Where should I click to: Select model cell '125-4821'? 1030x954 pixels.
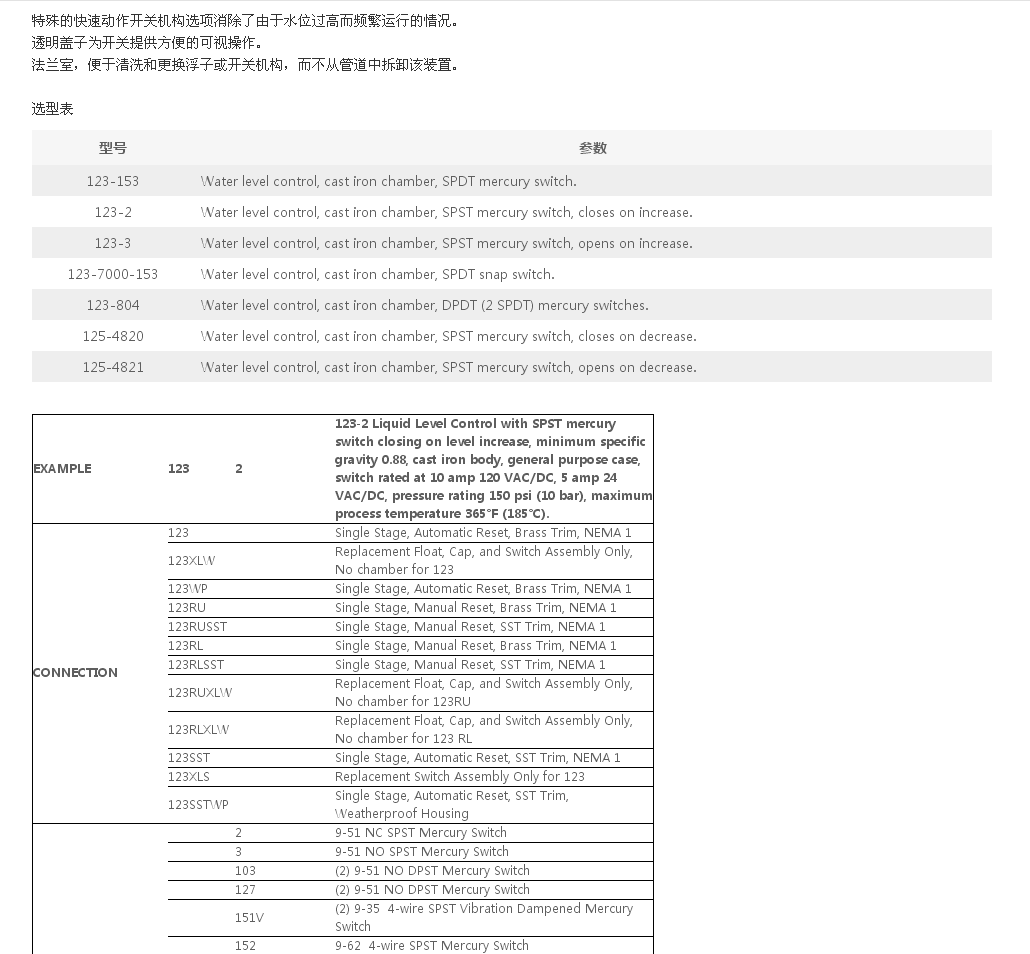pos(112,366)
